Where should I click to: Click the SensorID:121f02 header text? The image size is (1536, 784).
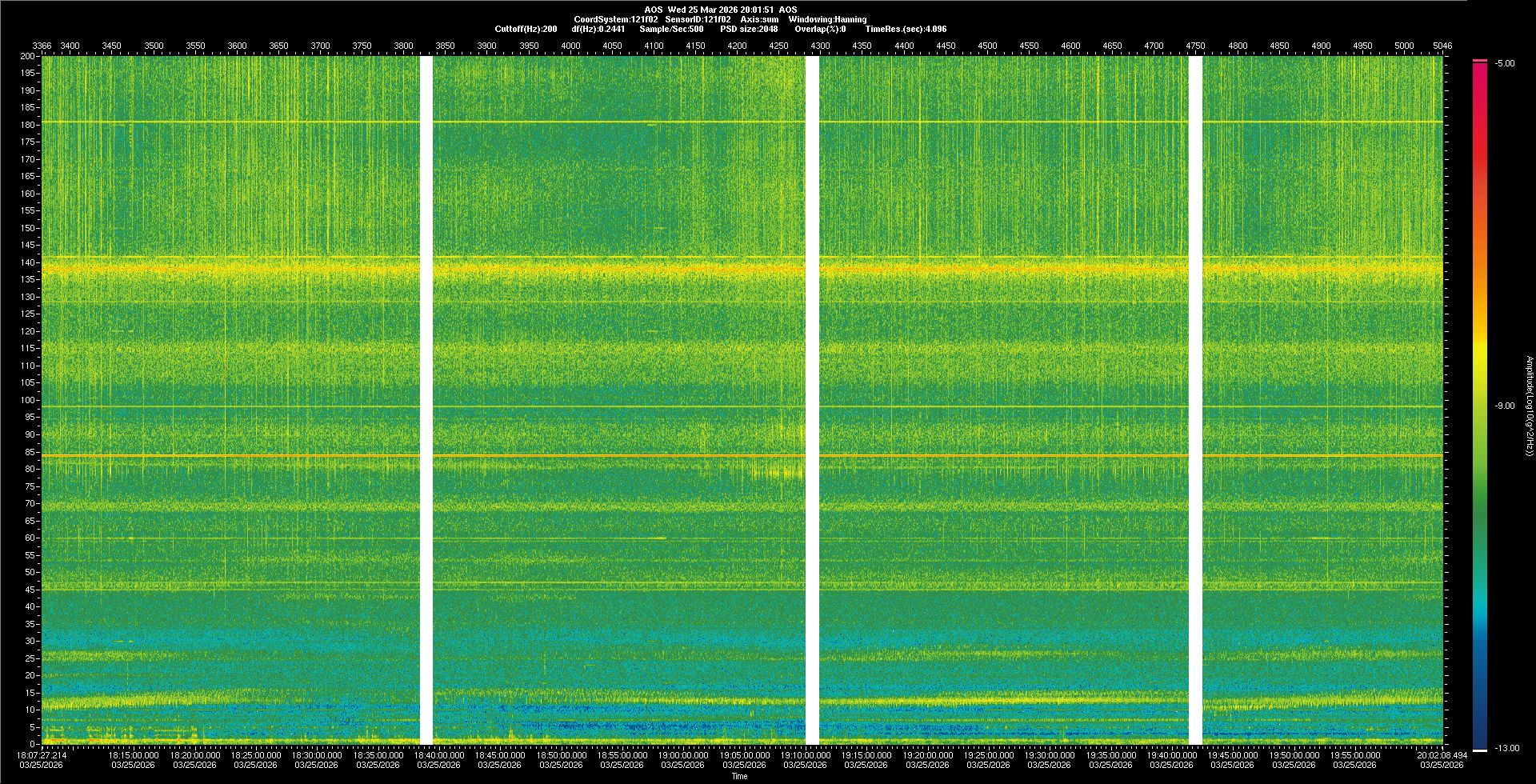pos(698,19)
